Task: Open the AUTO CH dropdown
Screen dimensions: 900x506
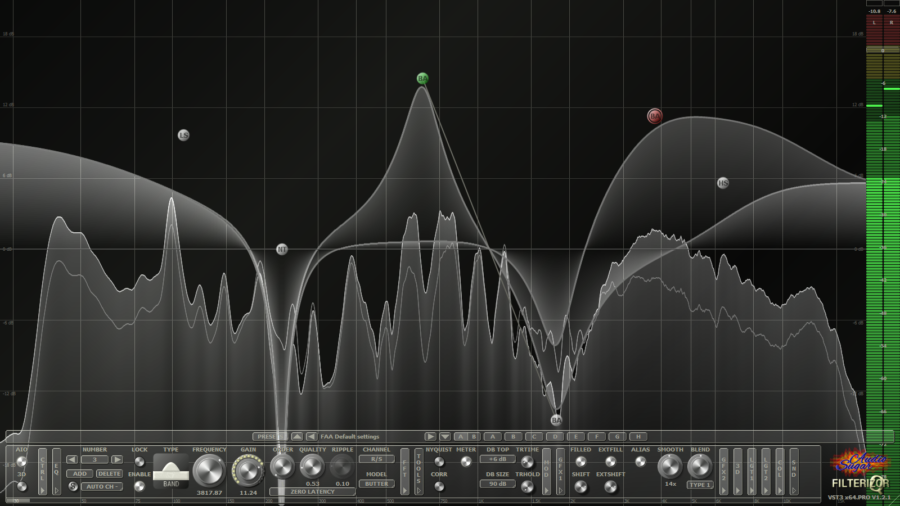Action: [x=102, y=486]
